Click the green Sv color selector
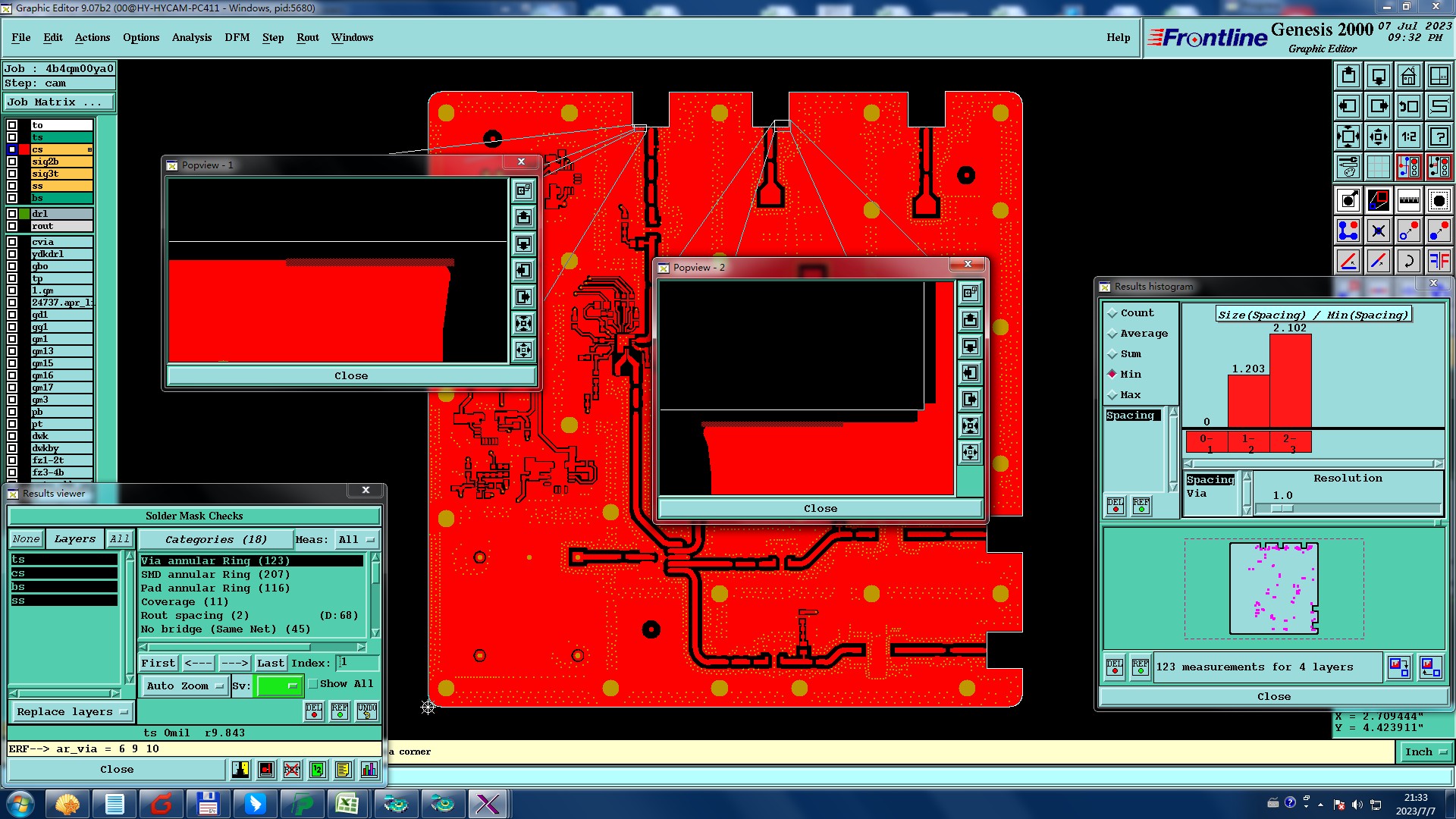Viewport: 1456px width, 819px height. click(278, 686)
